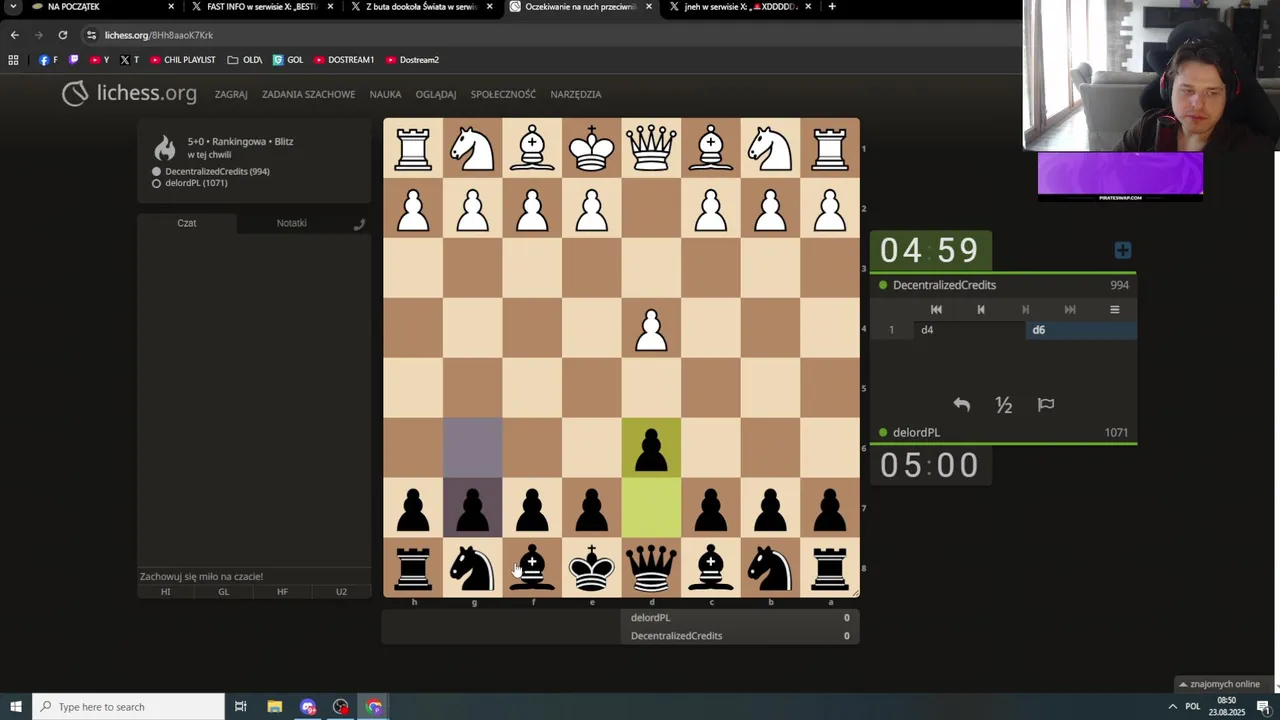1280x720 pixels.
Task: Step forward one move in move list
Action: (1025, 310)
